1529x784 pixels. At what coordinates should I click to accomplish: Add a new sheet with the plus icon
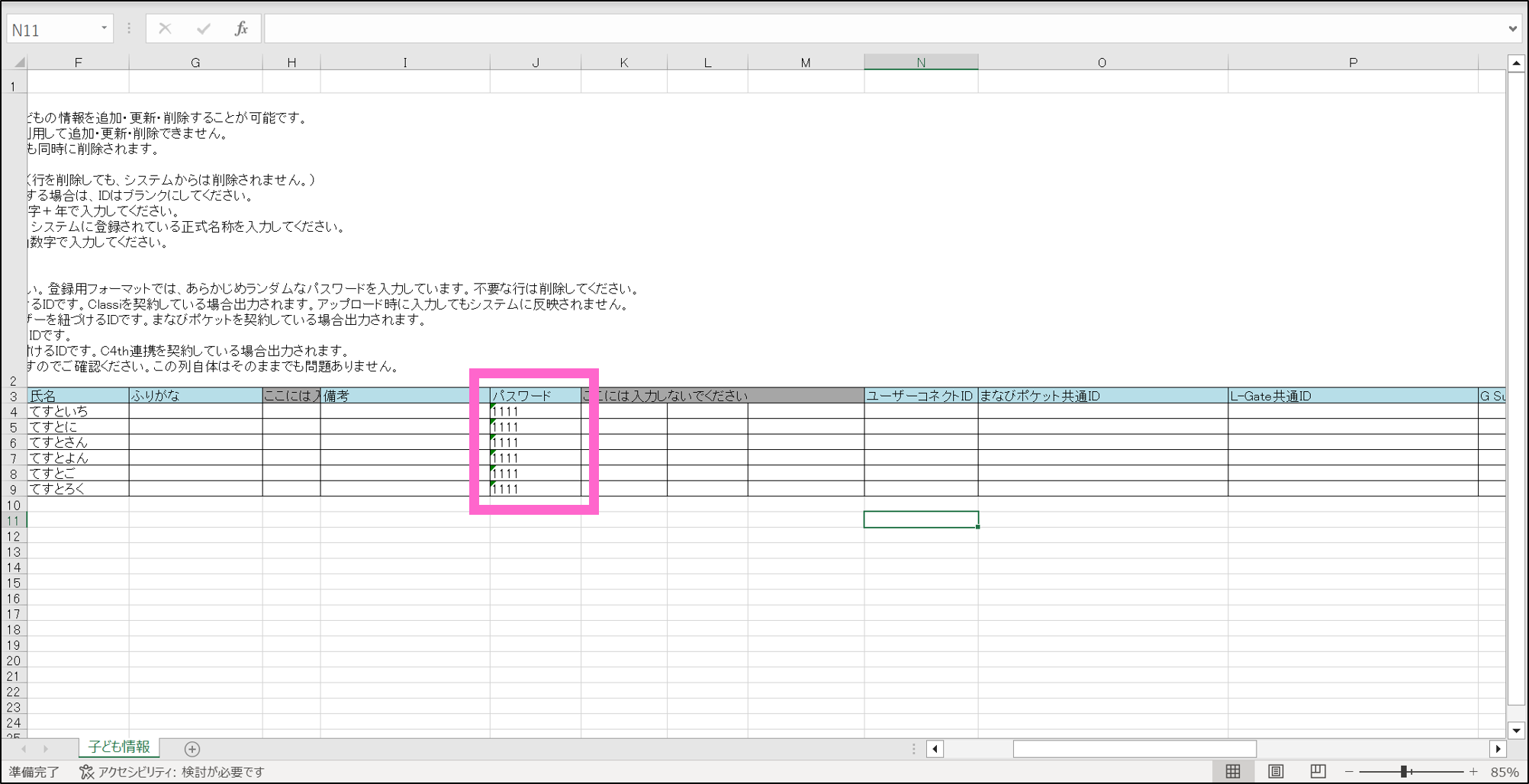192,749
